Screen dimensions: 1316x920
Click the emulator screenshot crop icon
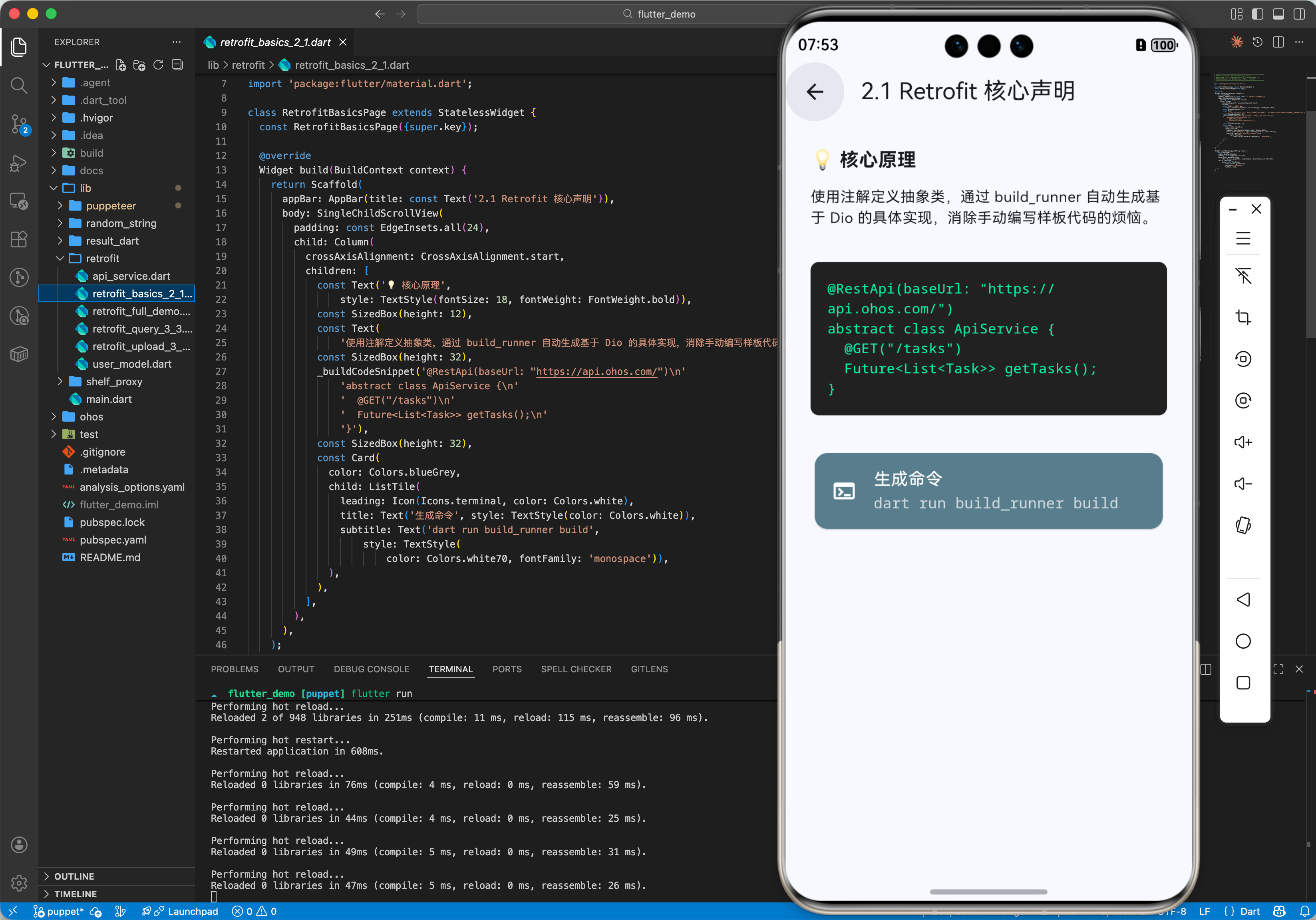(1242, 318)
